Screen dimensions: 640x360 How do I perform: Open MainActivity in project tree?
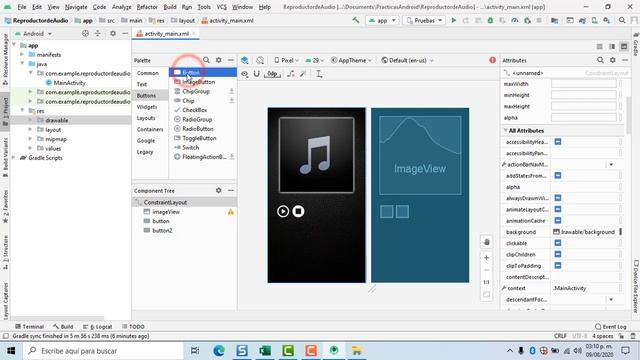click(69, 83)
